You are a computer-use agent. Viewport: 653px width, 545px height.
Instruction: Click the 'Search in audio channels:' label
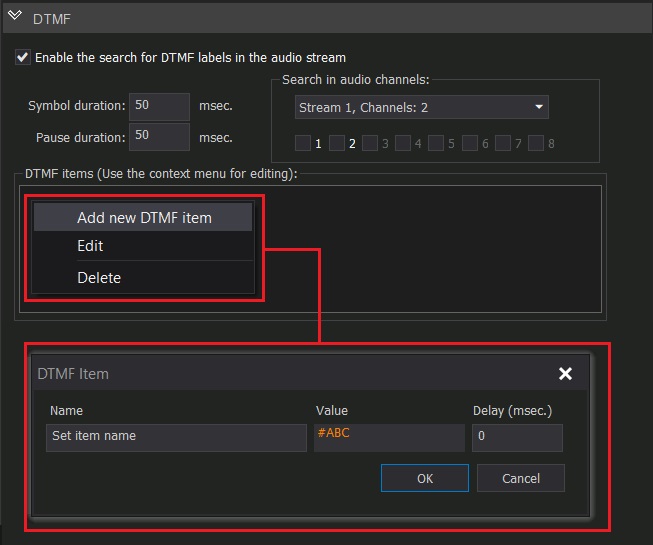pyautogui.click(x=356, y=80)
